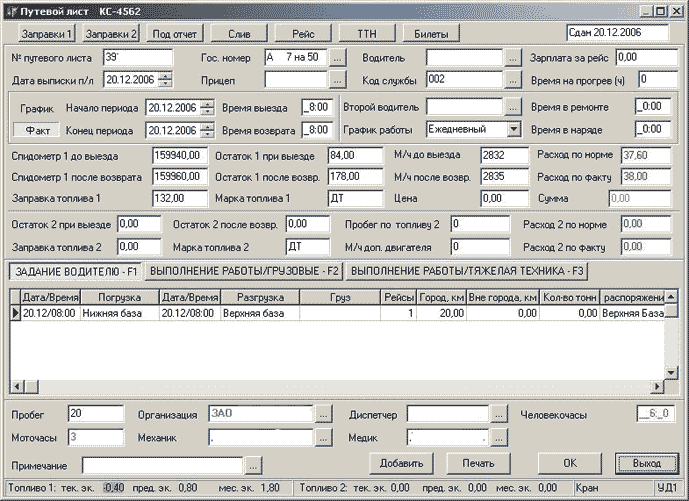Switch to ЗАДАНИЕ ВОДИТЕЛЮ - F1 tab
The image size is (689, 501).
(x=76, y=272)
